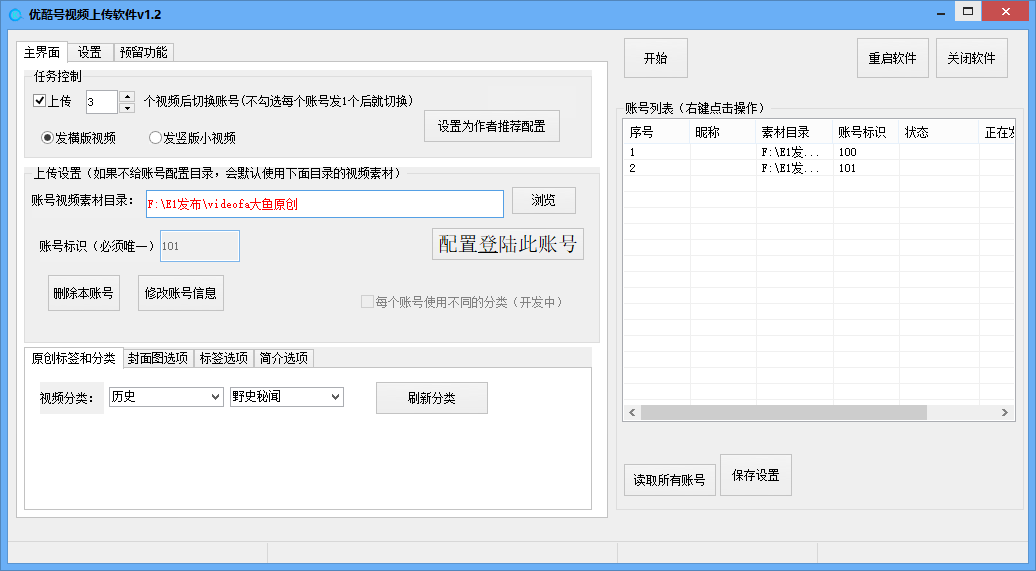This screenshot has width=1036, height=571.
Task: Click 设置为作者推荐配置 button
Action: tap(492, 126)
